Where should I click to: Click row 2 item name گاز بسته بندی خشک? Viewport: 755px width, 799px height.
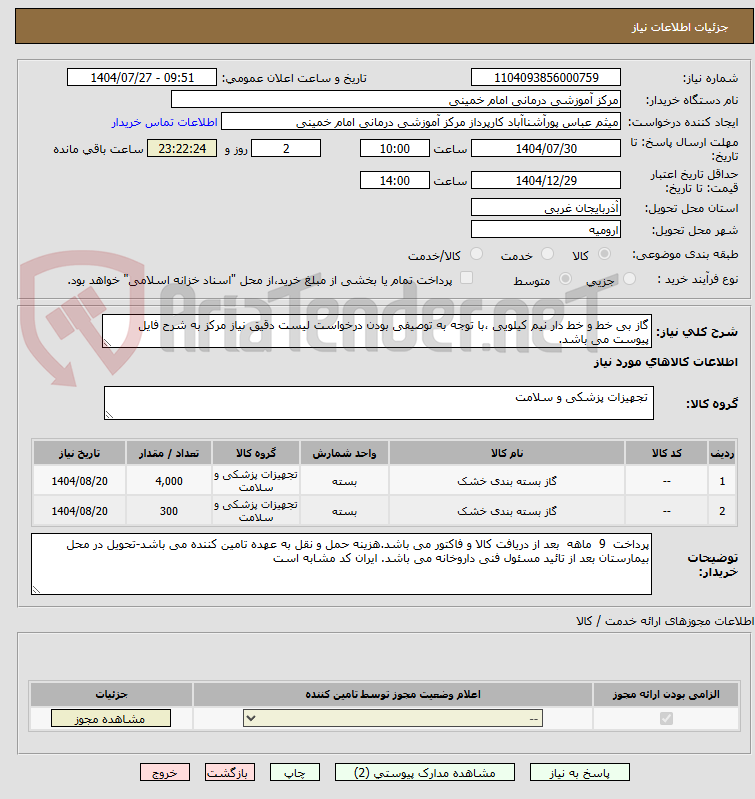(507, 511)
